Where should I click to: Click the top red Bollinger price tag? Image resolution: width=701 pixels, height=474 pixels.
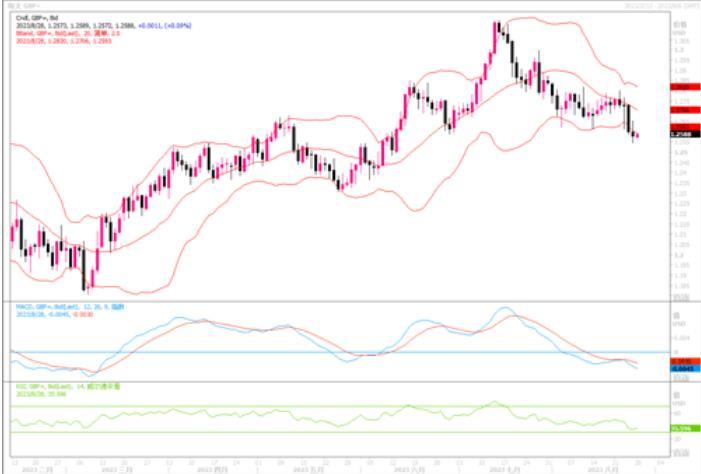pos(685,87)
